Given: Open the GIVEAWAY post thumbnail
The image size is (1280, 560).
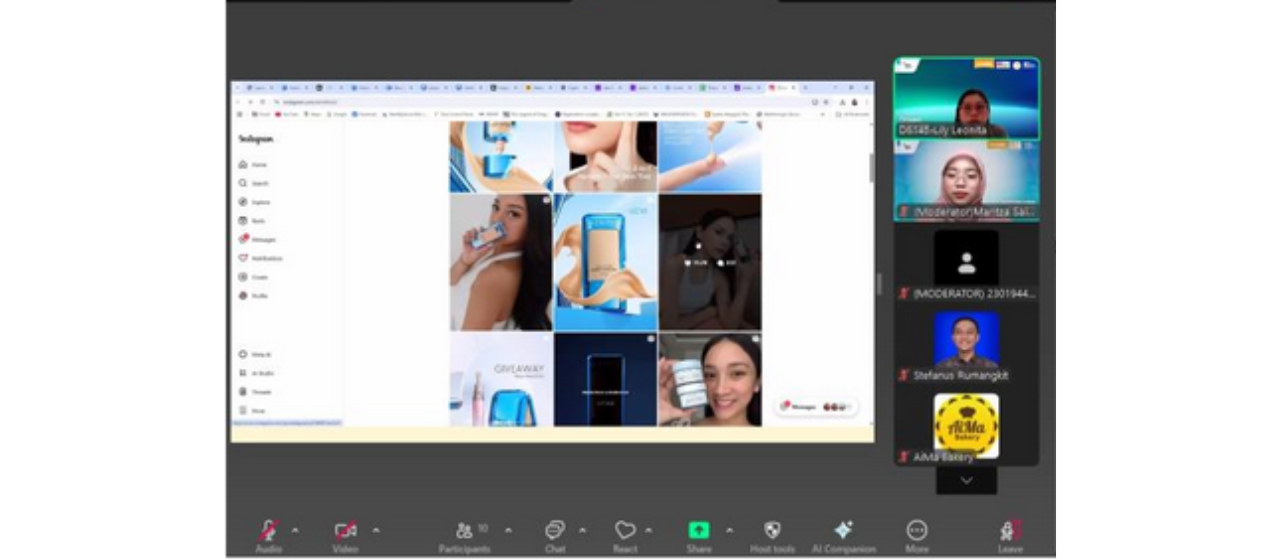Looking at the screenshot, I should point(500,380).
